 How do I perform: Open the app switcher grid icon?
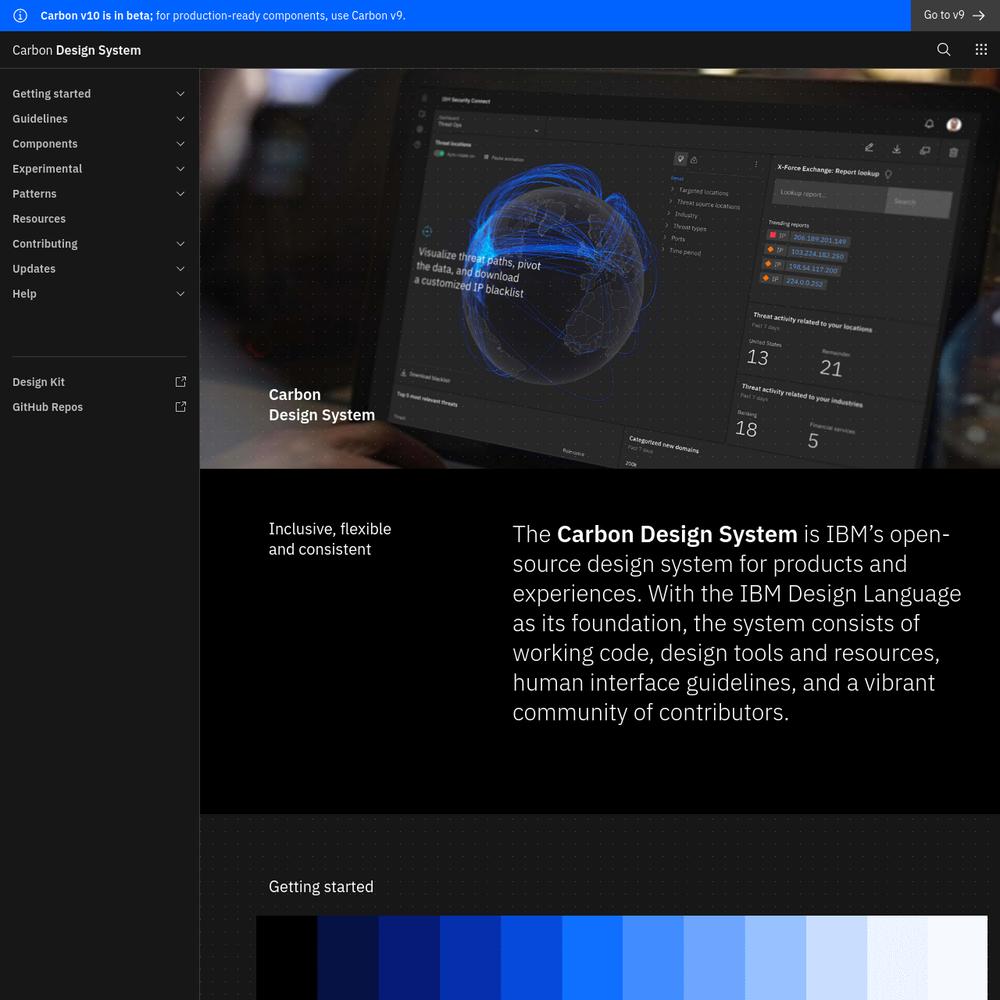(981, 50)
